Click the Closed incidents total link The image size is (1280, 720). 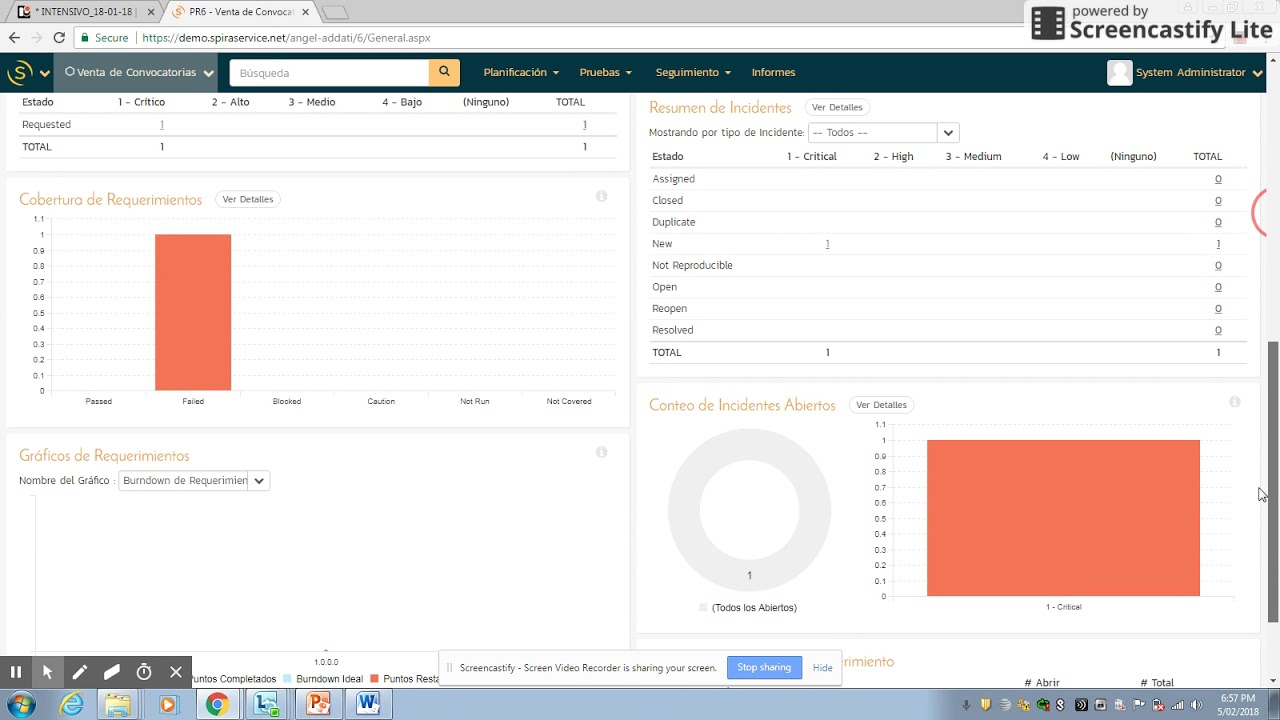(1218, 200)
